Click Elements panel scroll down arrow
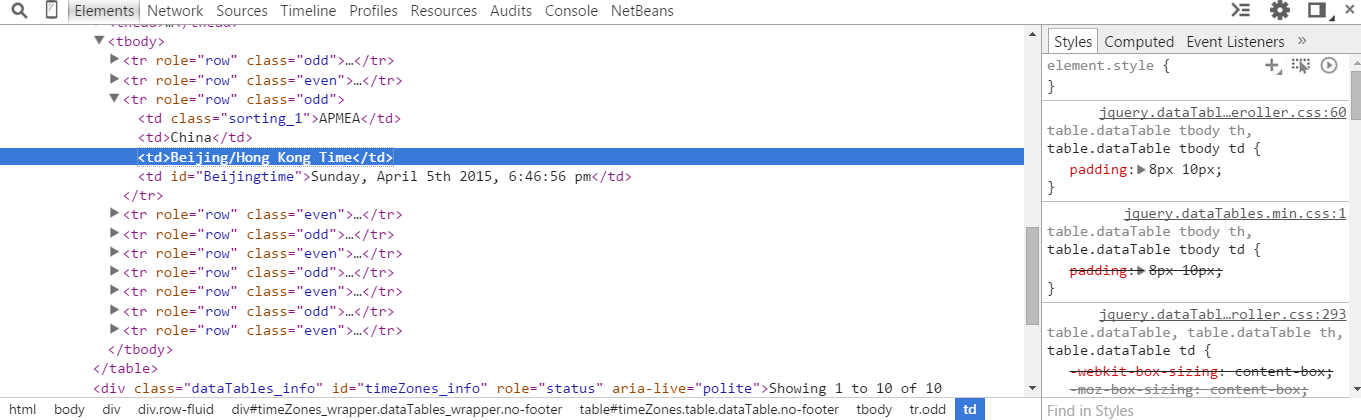 tap(1032, 387)
